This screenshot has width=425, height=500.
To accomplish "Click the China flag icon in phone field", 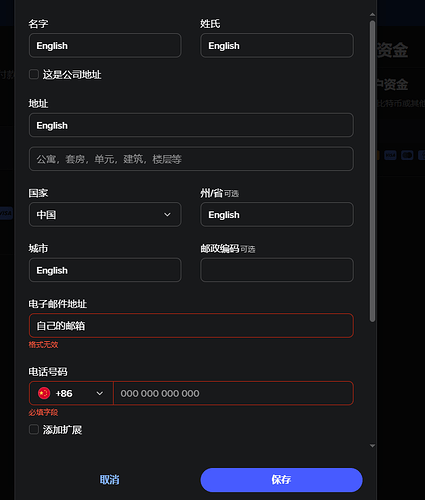I will (x=44, y=393).
